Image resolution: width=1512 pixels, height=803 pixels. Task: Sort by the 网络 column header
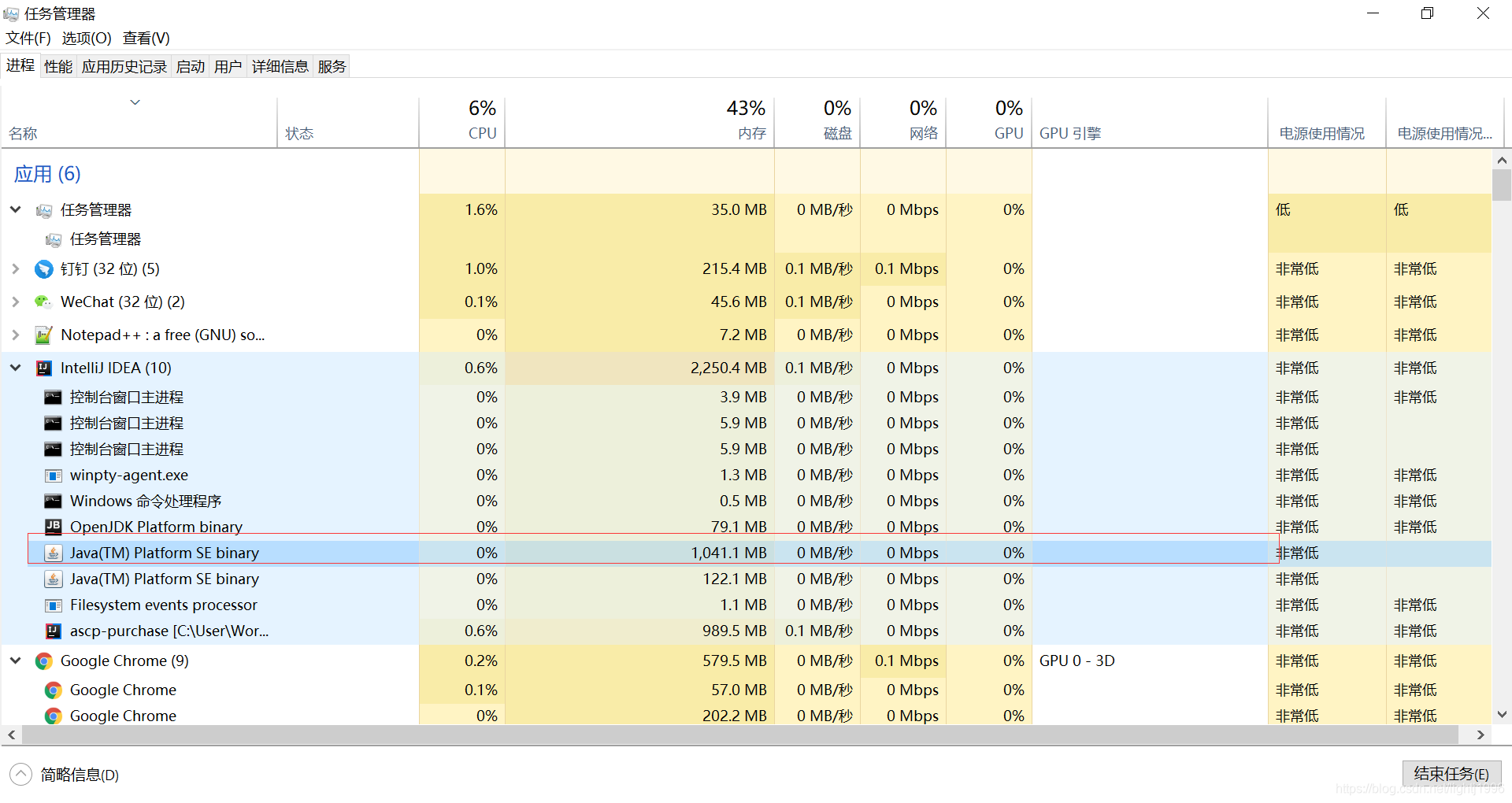(x=903, y=122)
